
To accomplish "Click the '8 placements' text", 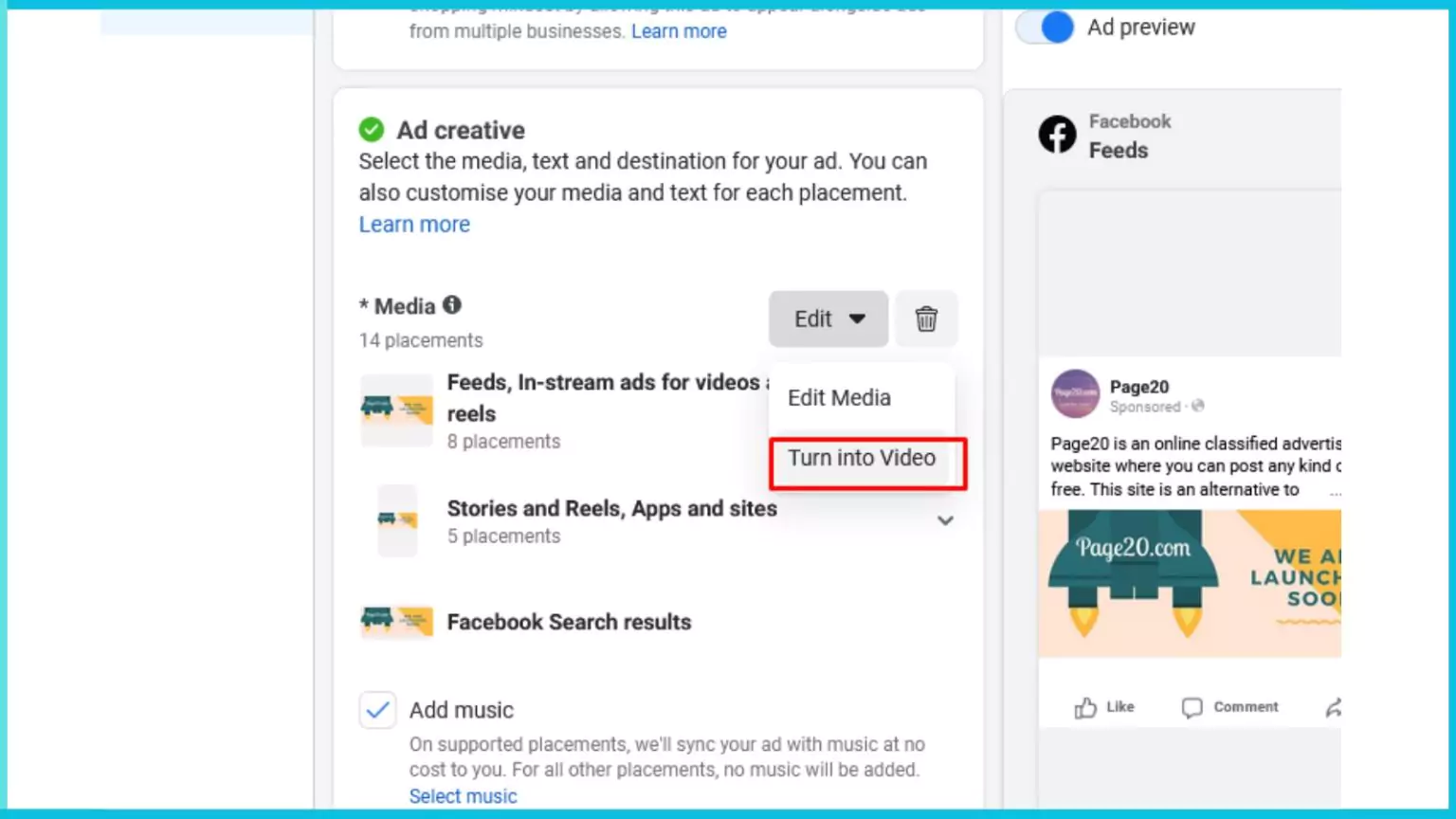I will [503, 442].
